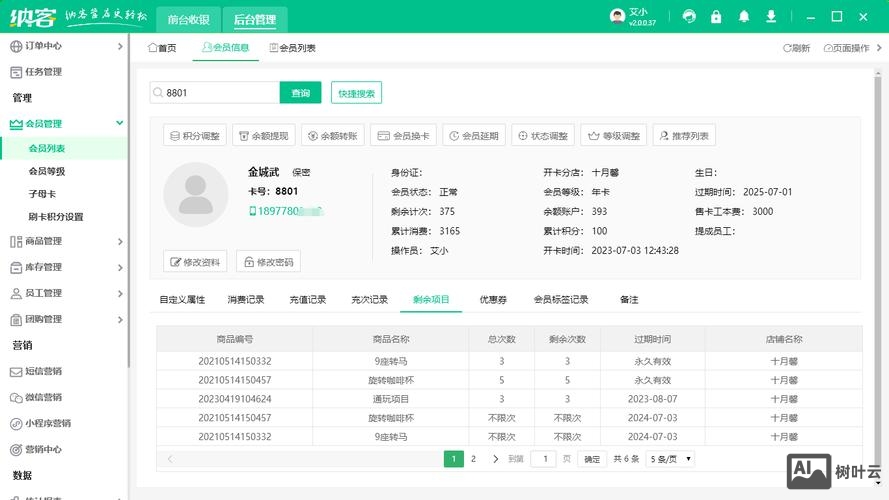Expand the 商品管理 chevron

[x=120, y=241]
